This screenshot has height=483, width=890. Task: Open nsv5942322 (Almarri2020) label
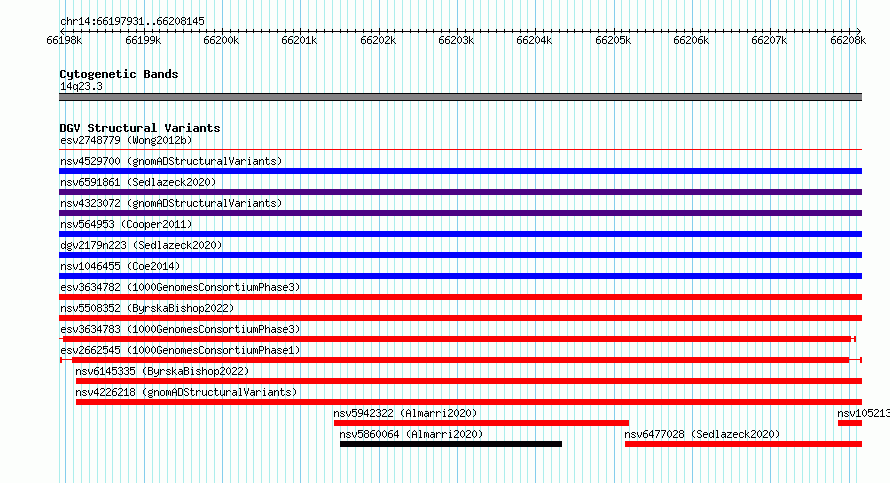pos(405,413)
